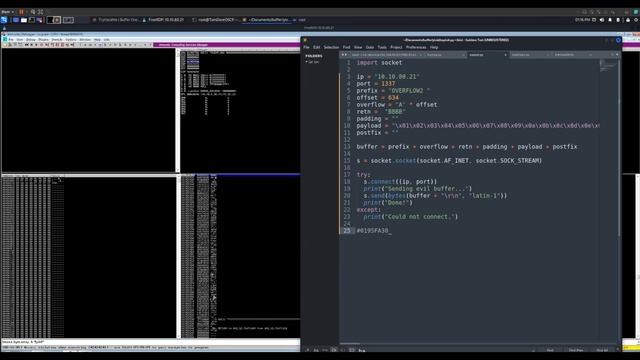Click the "import socket" line in the editor
The image size is (640, 360).
coord(379,63)
